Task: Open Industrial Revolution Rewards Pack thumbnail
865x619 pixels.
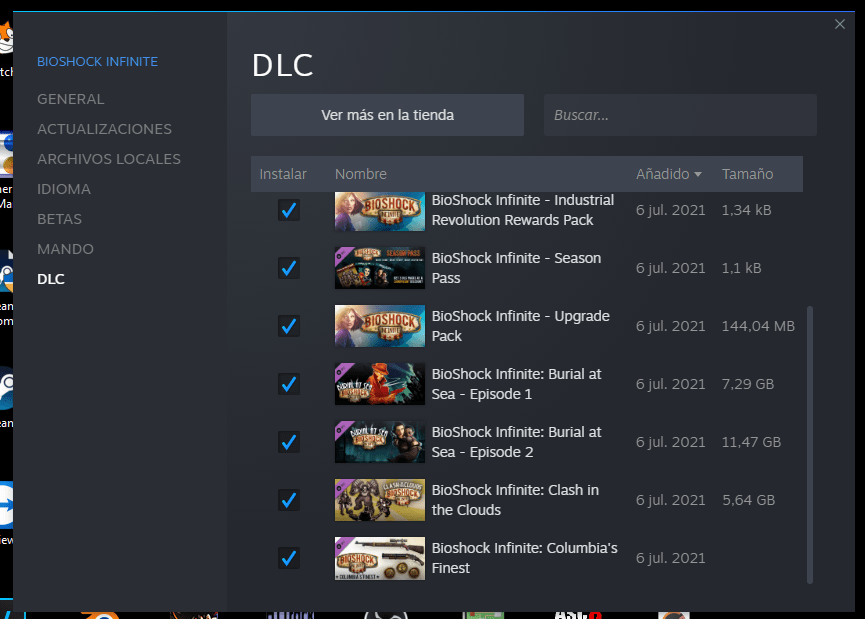Action: [380, 211]
